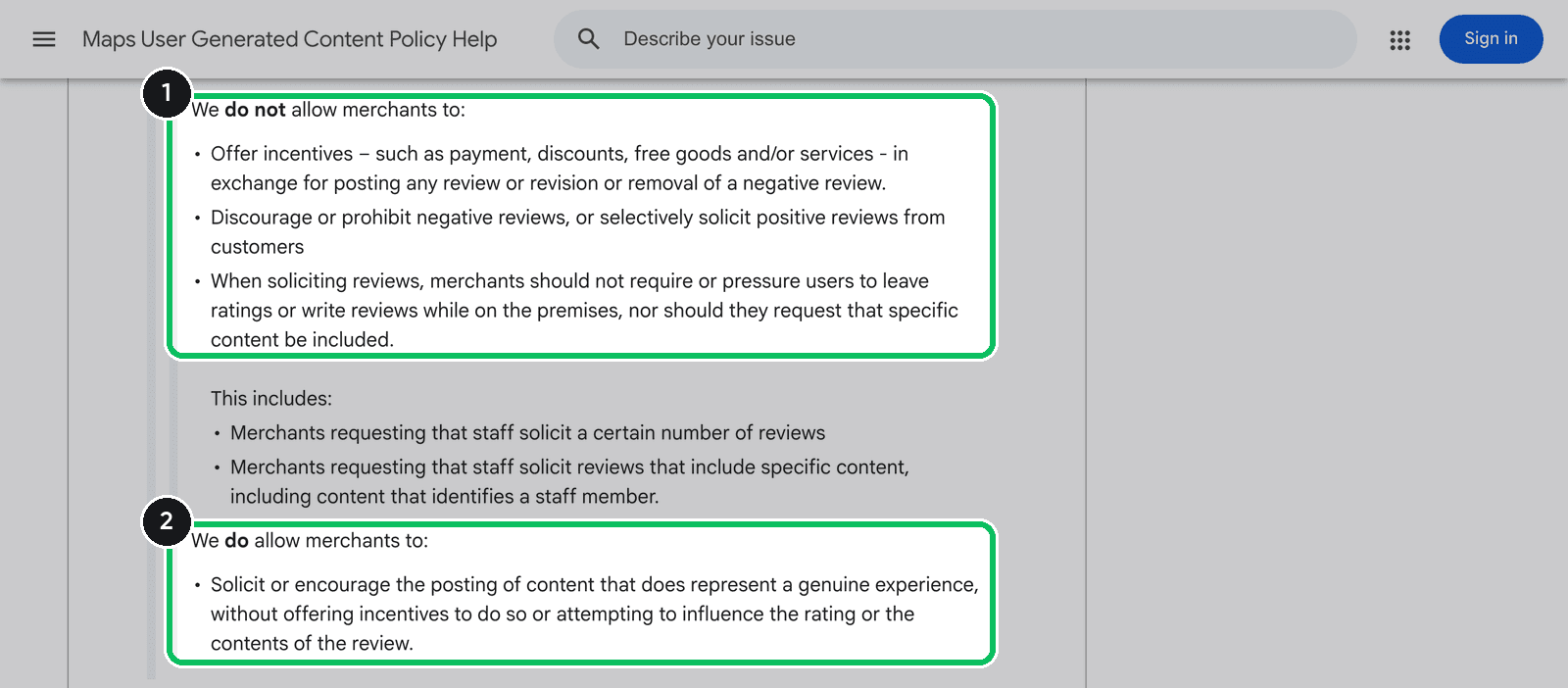Screen dimensions: 1568x688
Task: Open the hamburger main menu
Action: 44,39
